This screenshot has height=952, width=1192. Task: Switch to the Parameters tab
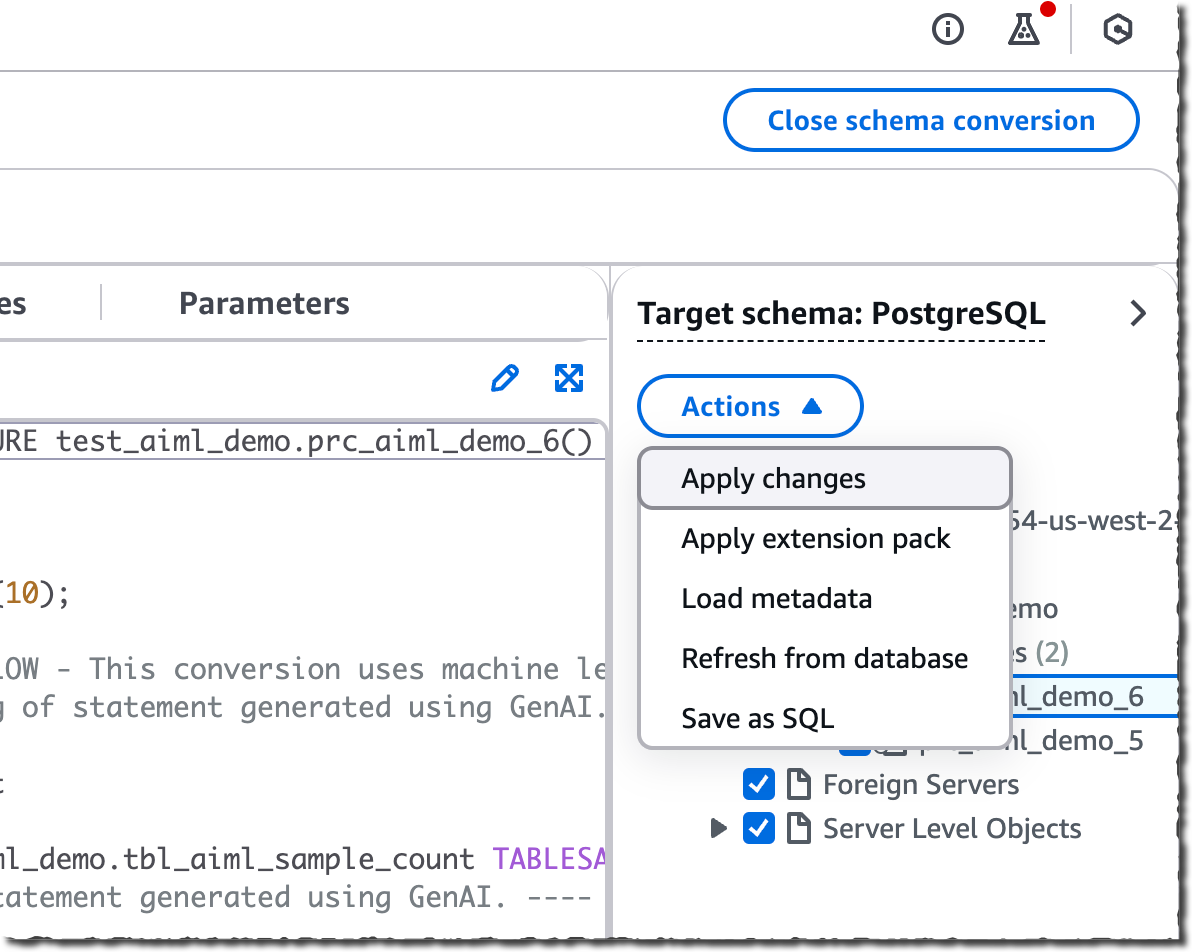[x=264, y=304]
